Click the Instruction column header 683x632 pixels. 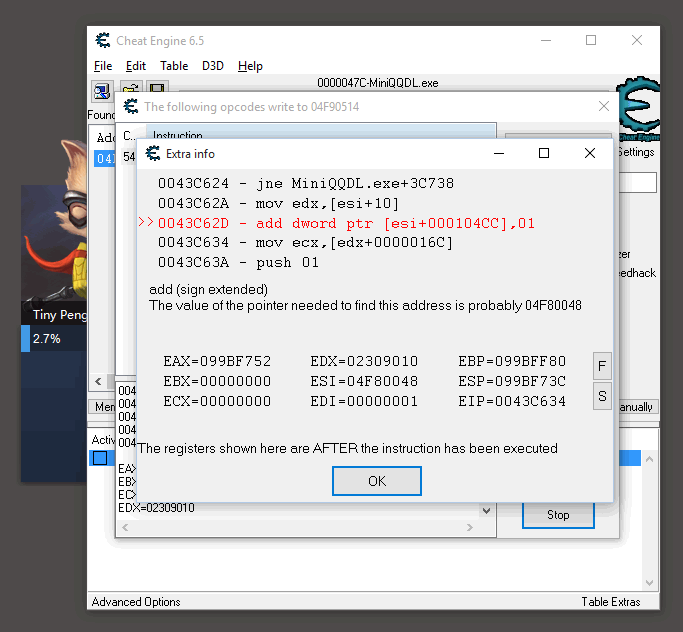(x=321, y=132)
